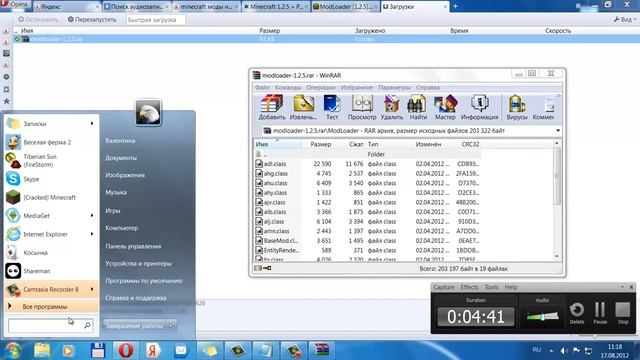Expand the Записки submenu arrow
This screenshot has height=360, width=640.
pyautogui.click(x=92, y=123)
